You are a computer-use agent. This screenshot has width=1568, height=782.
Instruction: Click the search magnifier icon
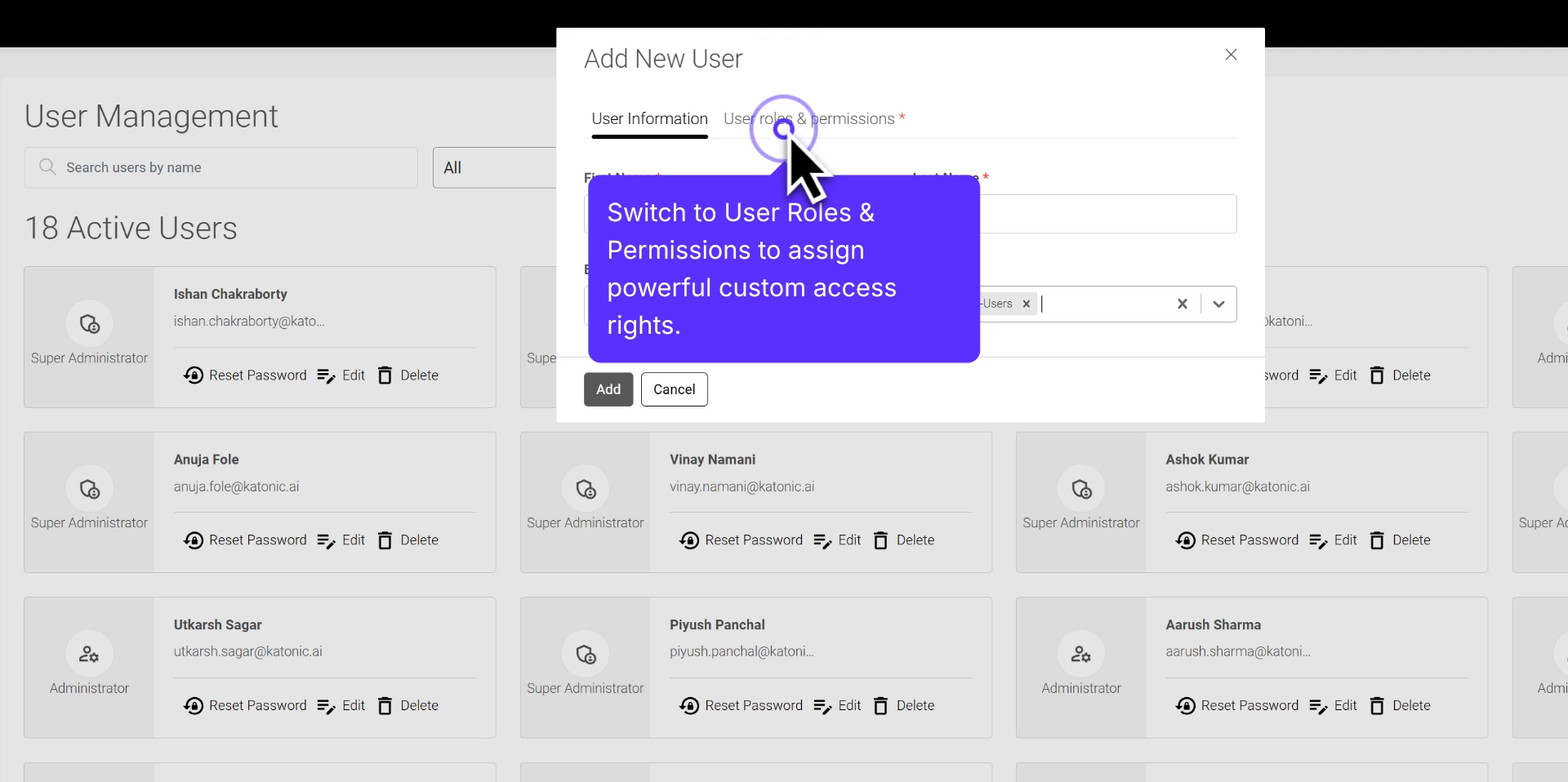[48, 167]
